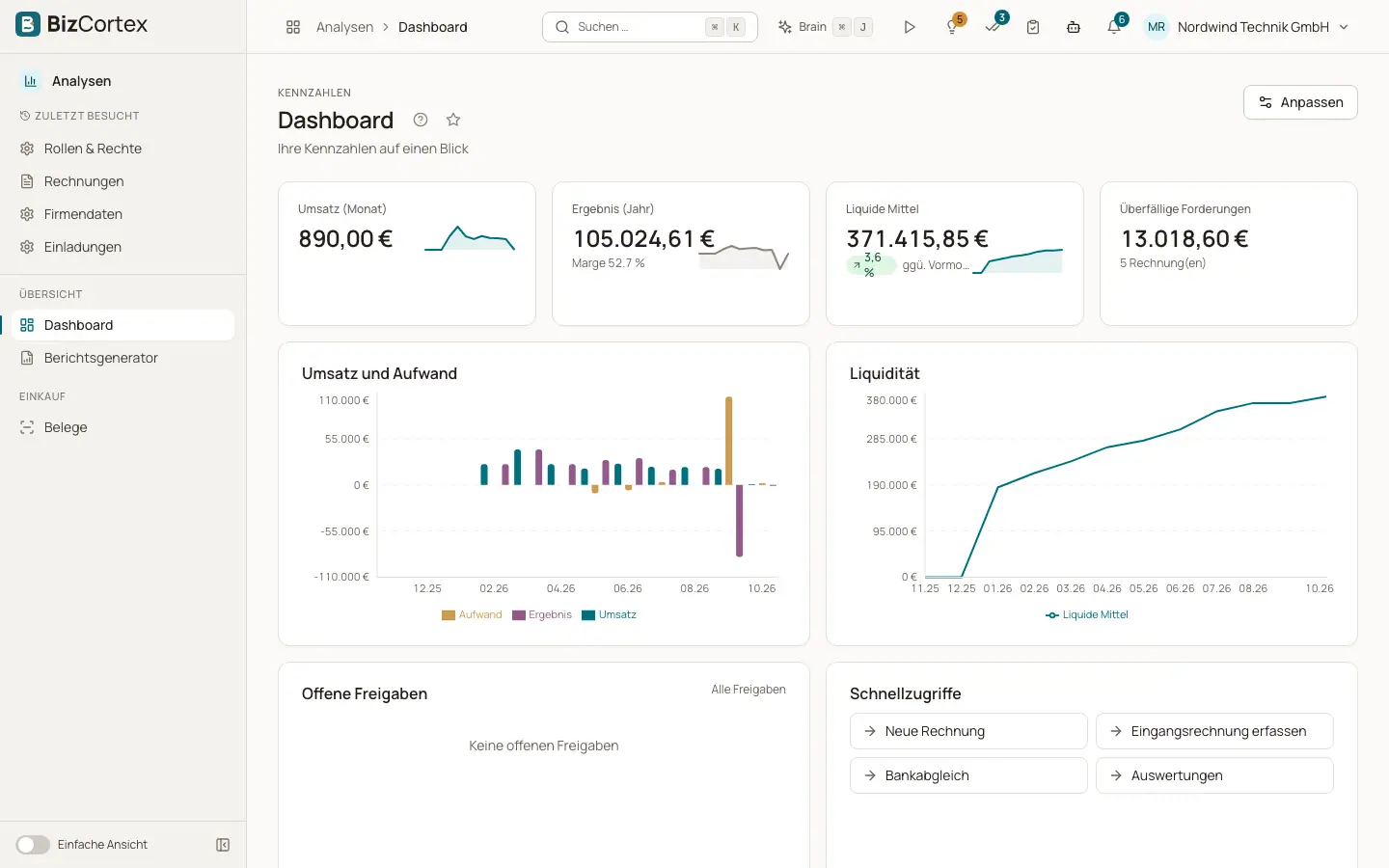The width and height of the screenshot is (1389, 868).
Task: Click the Analysen breadcrumb link
Action: point(344,27)
